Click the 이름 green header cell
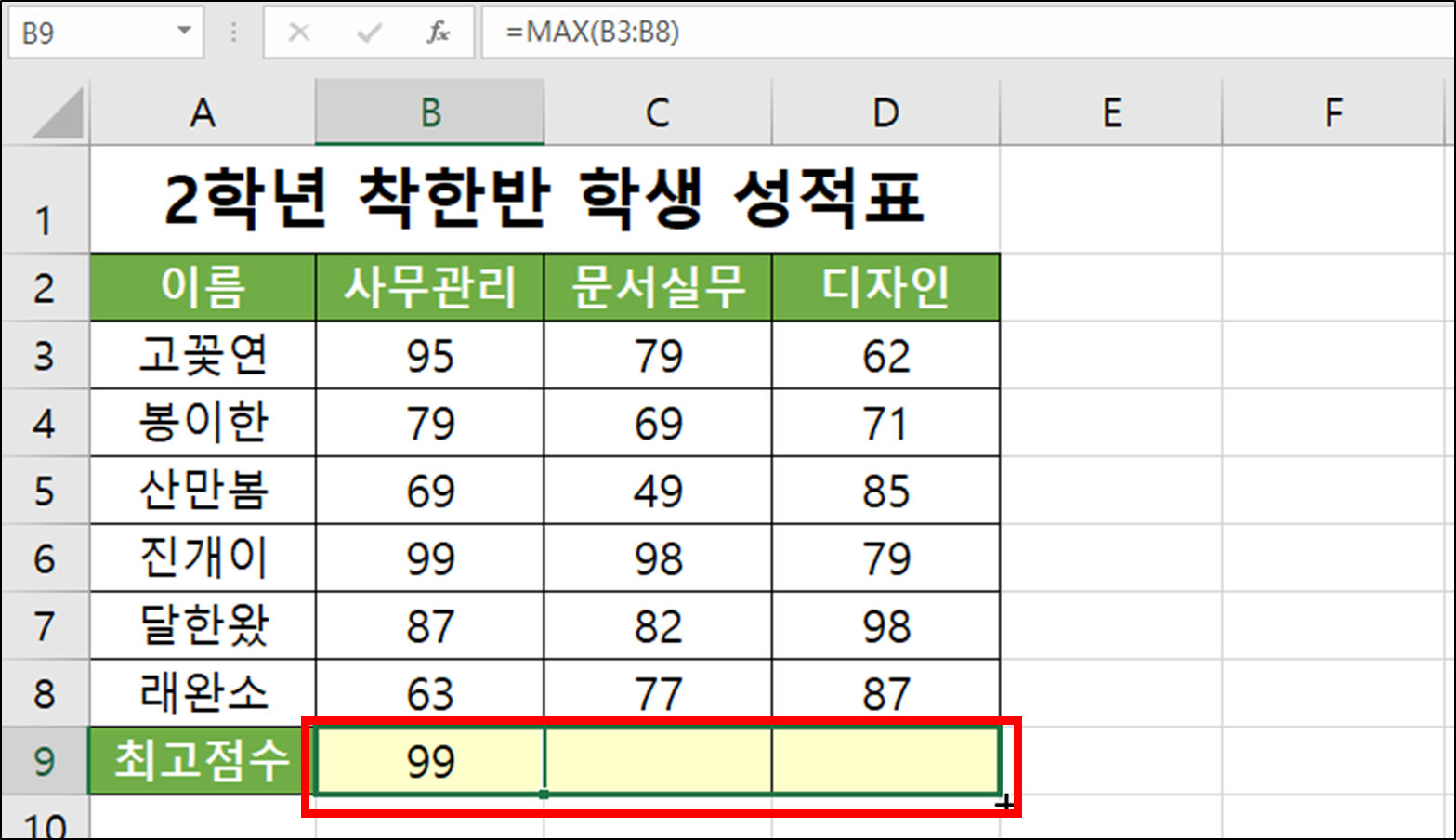The width and height of the screenshot is (1456, 840). pyautogui.click(x=201, y=286)
